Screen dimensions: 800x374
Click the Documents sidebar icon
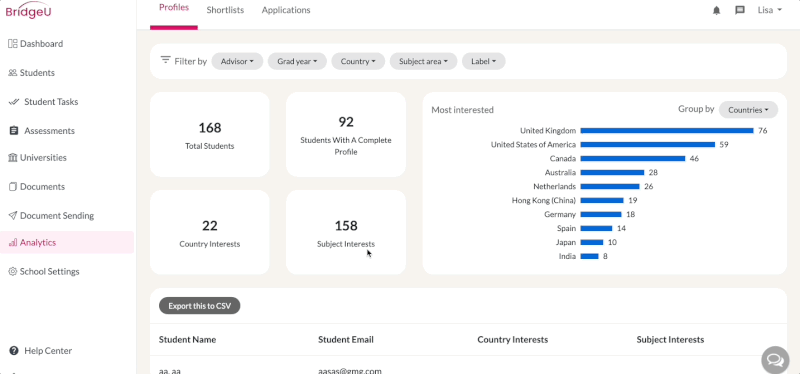[x=13, y=187]
